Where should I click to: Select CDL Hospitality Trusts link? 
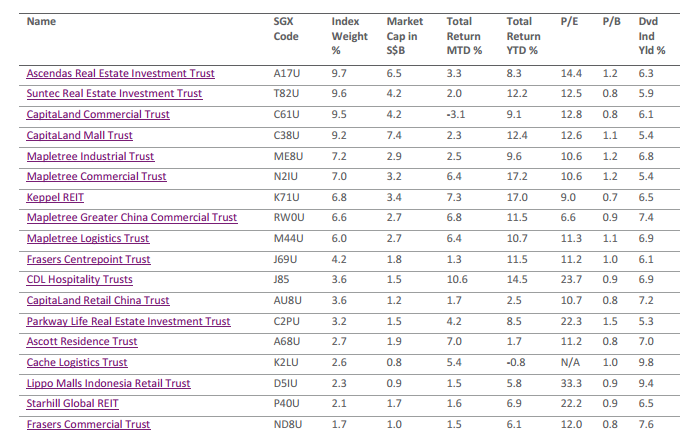click(x=79, y=280)
